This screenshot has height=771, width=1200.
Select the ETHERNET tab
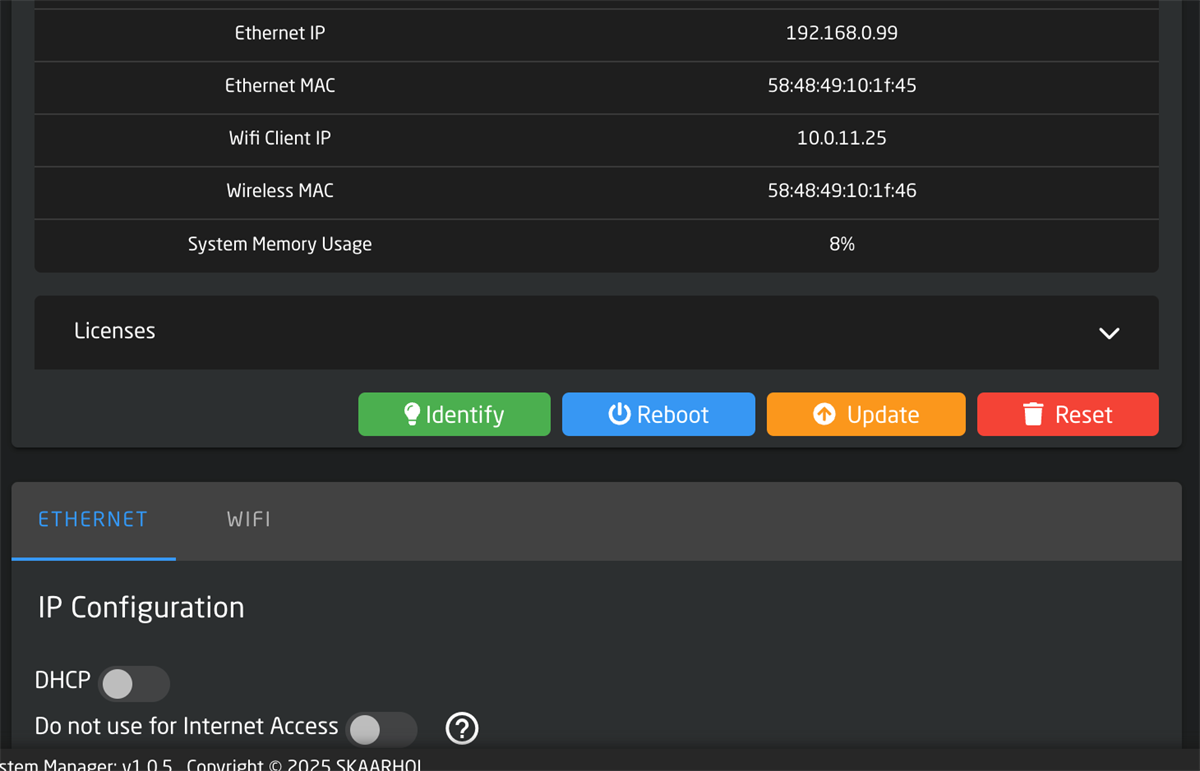click(x=92, y=519)
